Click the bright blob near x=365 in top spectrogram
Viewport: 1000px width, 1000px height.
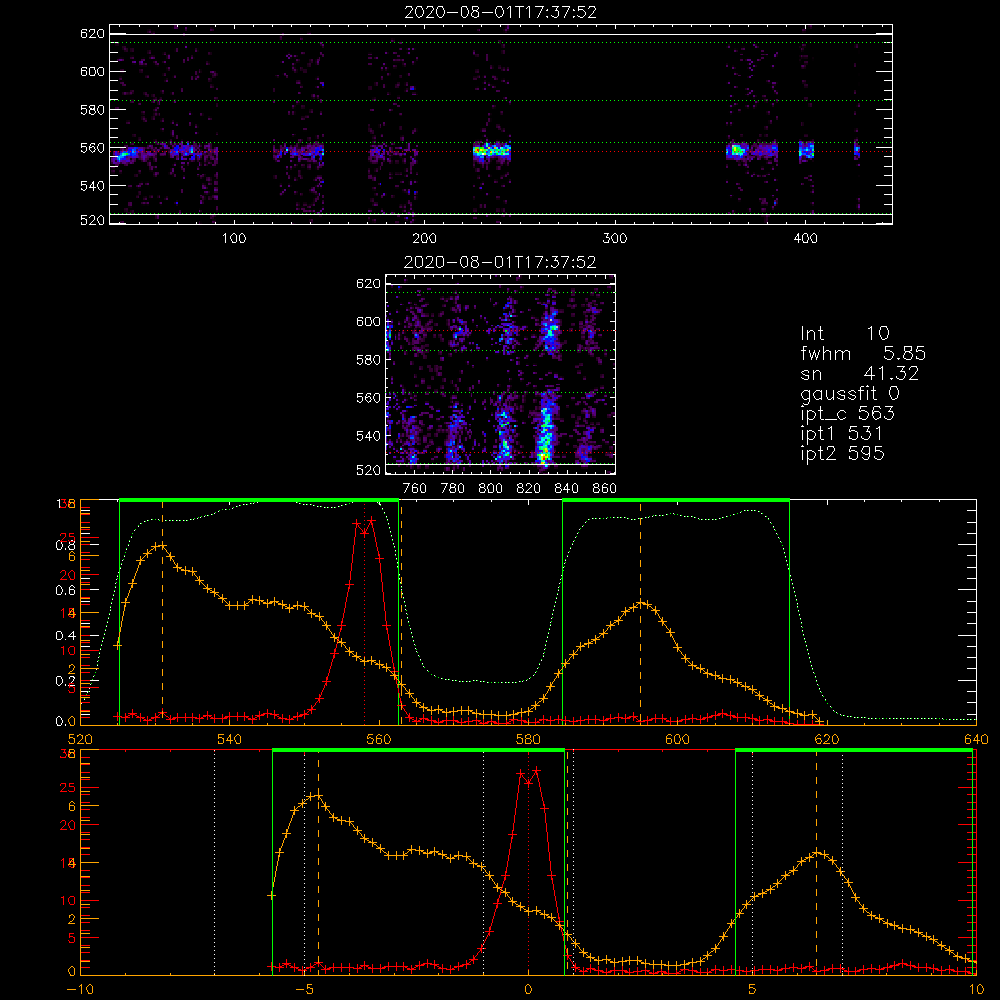[737, 151]
